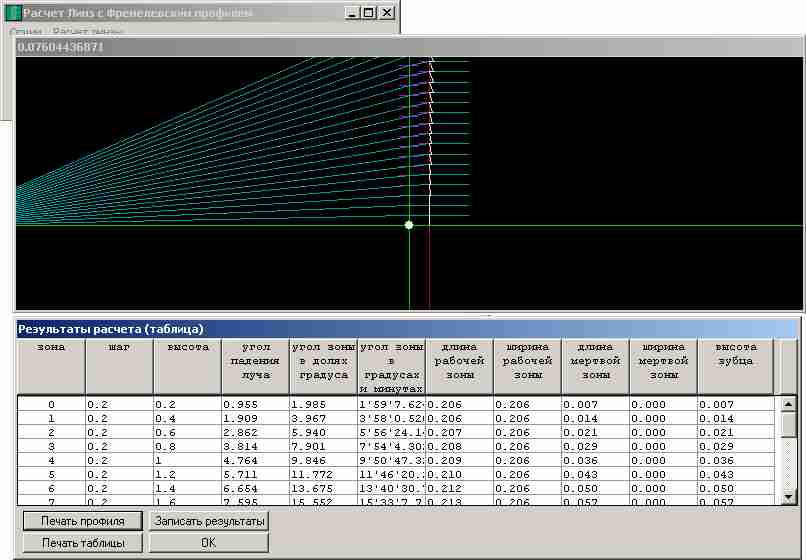Image resolution: width=806 pixels, height=560 pixels.
Task: Close the Fresnel lens calculation window
Action: click(386, 13)
